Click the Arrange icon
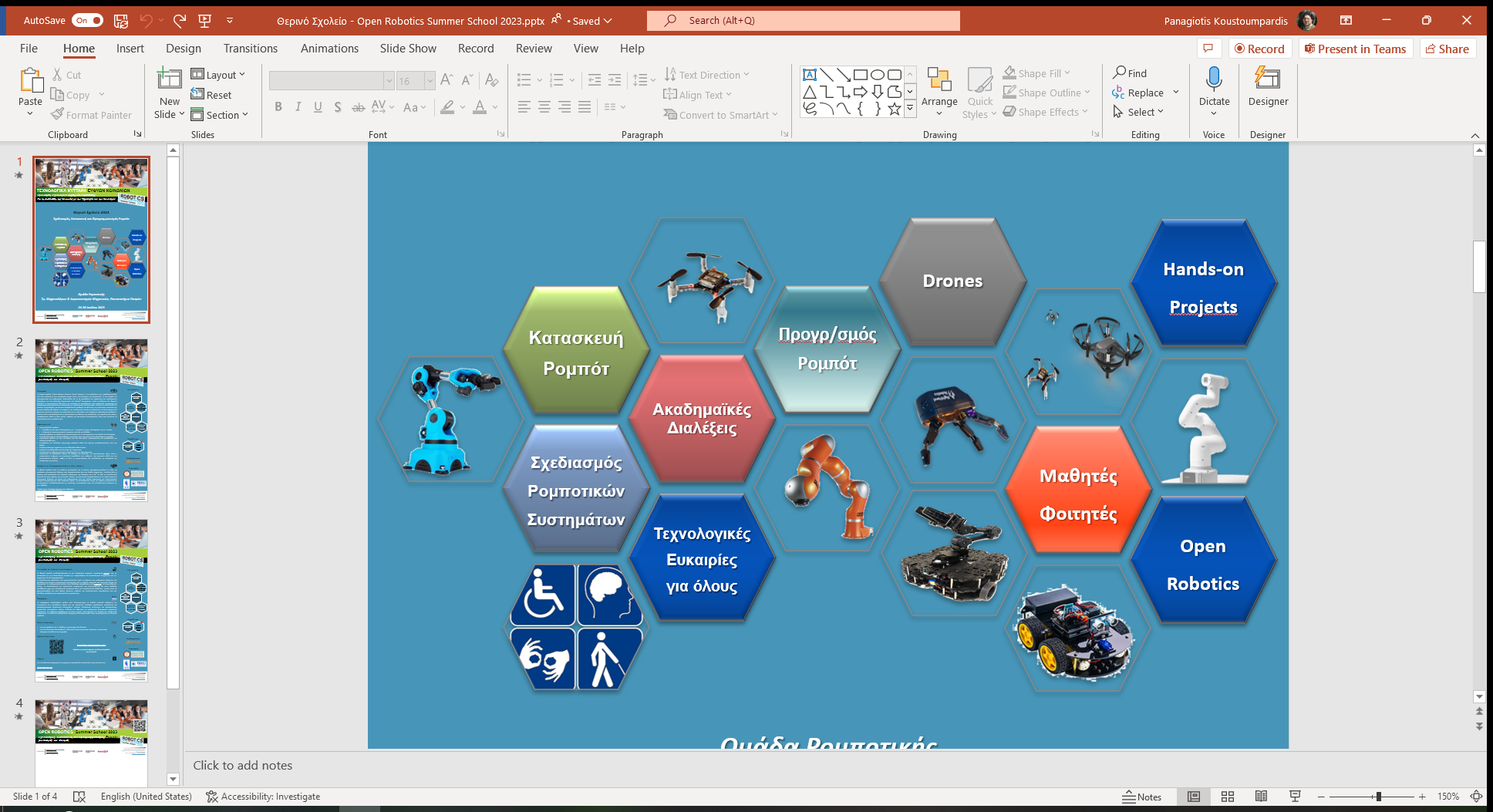The height and width of the screenshot is (812, 1493). pos(939,92)
